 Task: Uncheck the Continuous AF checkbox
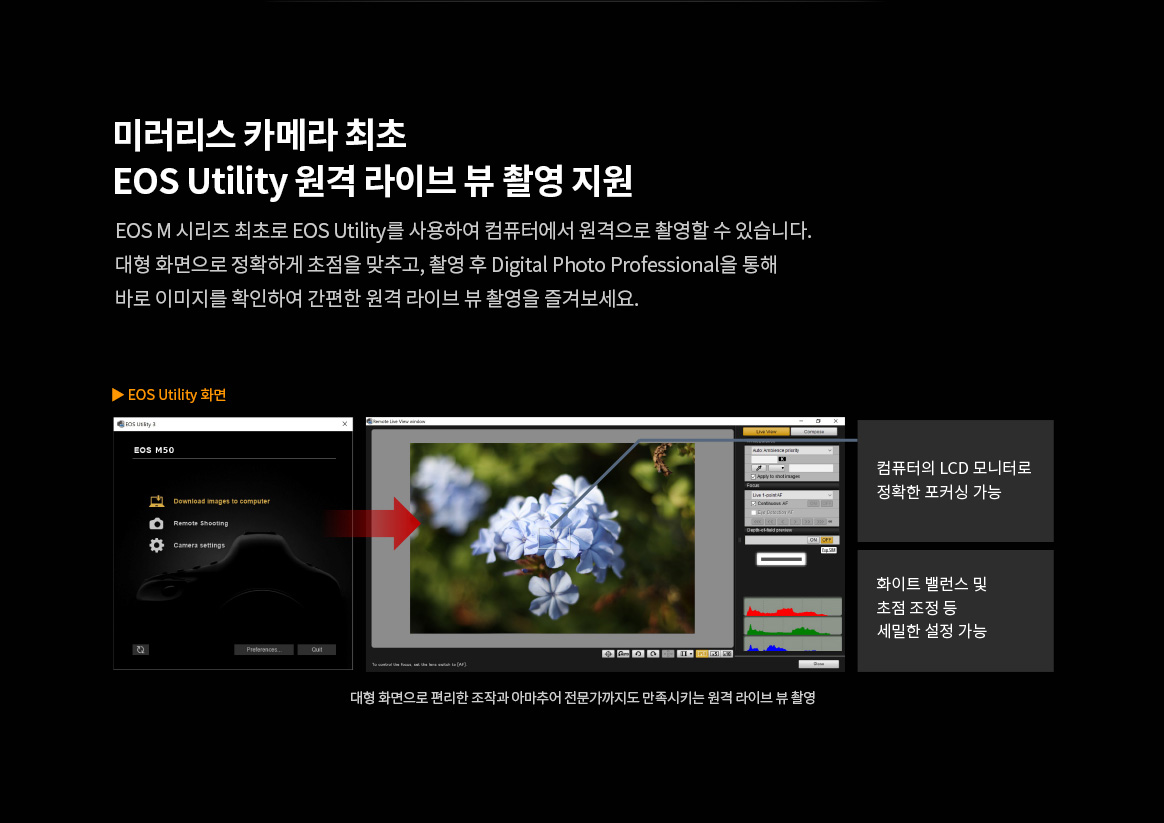pyautogui.click(x=753, y=503)
